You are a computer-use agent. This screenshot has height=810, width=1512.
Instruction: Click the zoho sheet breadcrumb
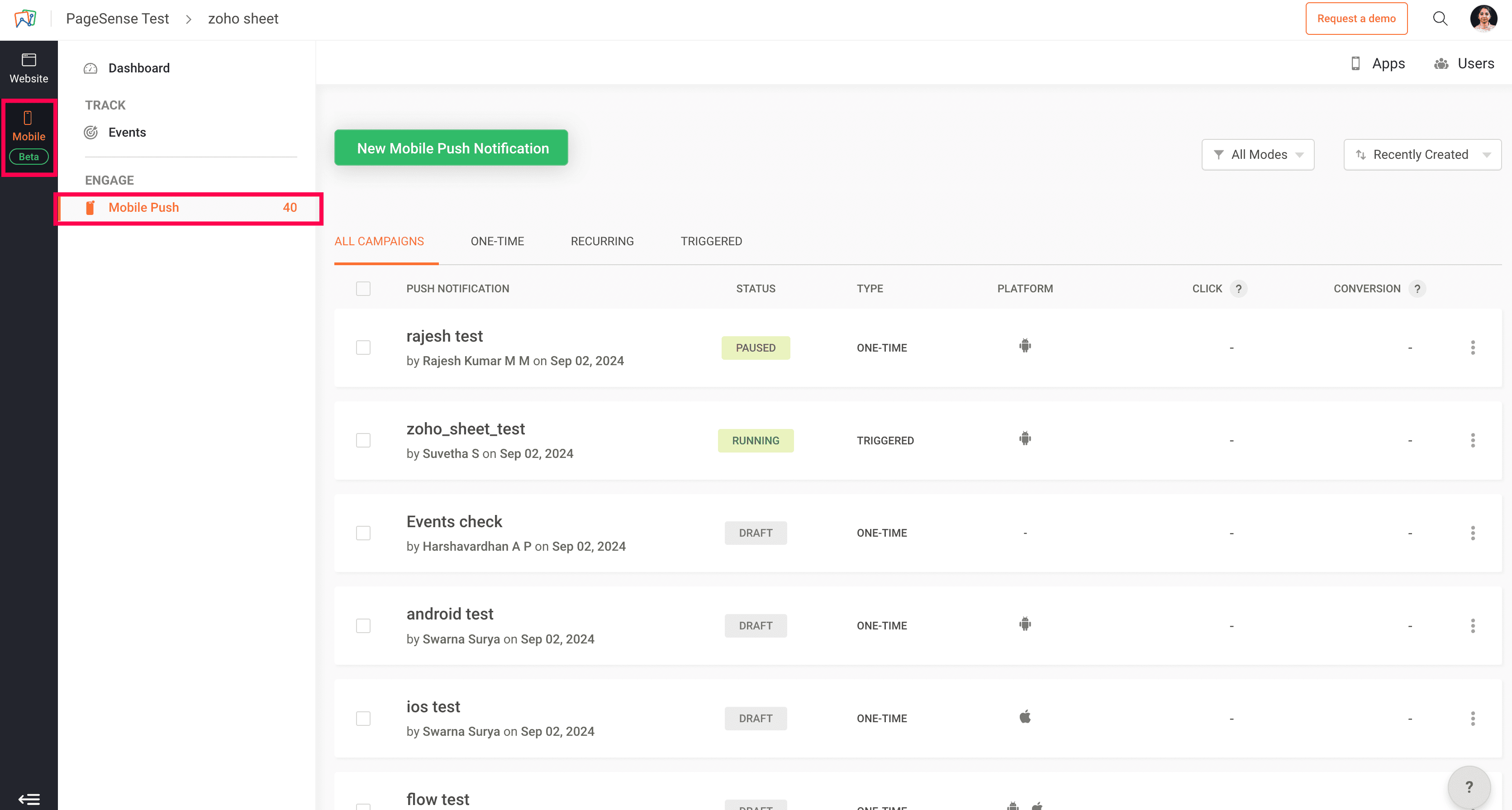coord(243,19)
